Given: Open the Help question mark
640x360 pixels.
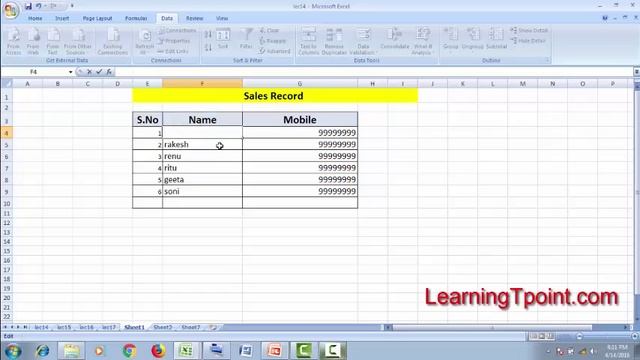Looking at the screenshot, I should (x=605, y=18).
